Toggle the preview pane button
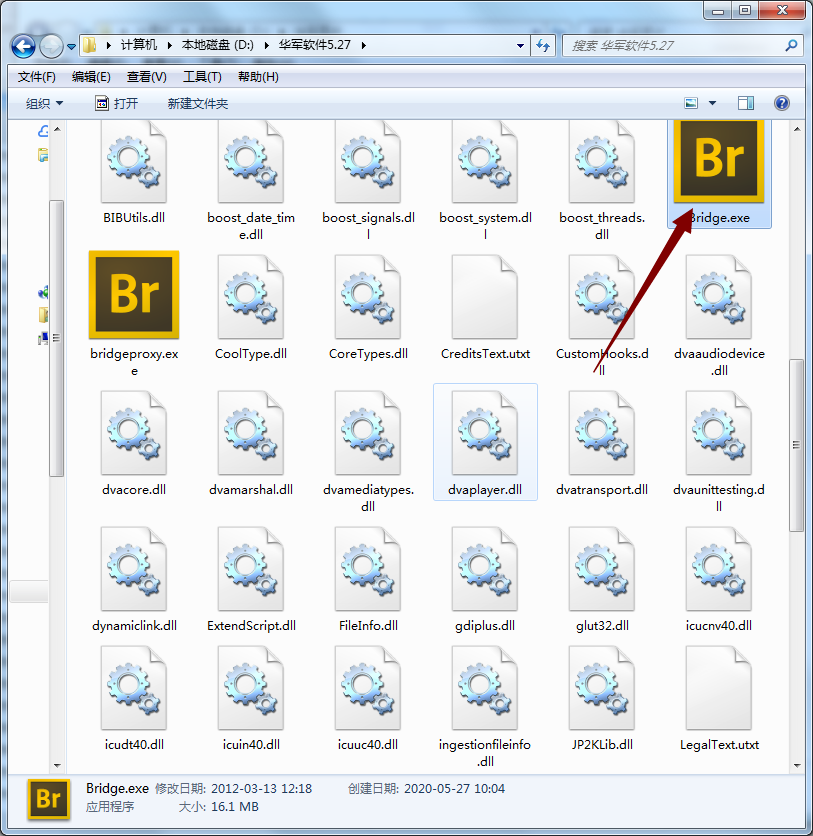This screenshot has height=836, width=813. click(744, 102)
